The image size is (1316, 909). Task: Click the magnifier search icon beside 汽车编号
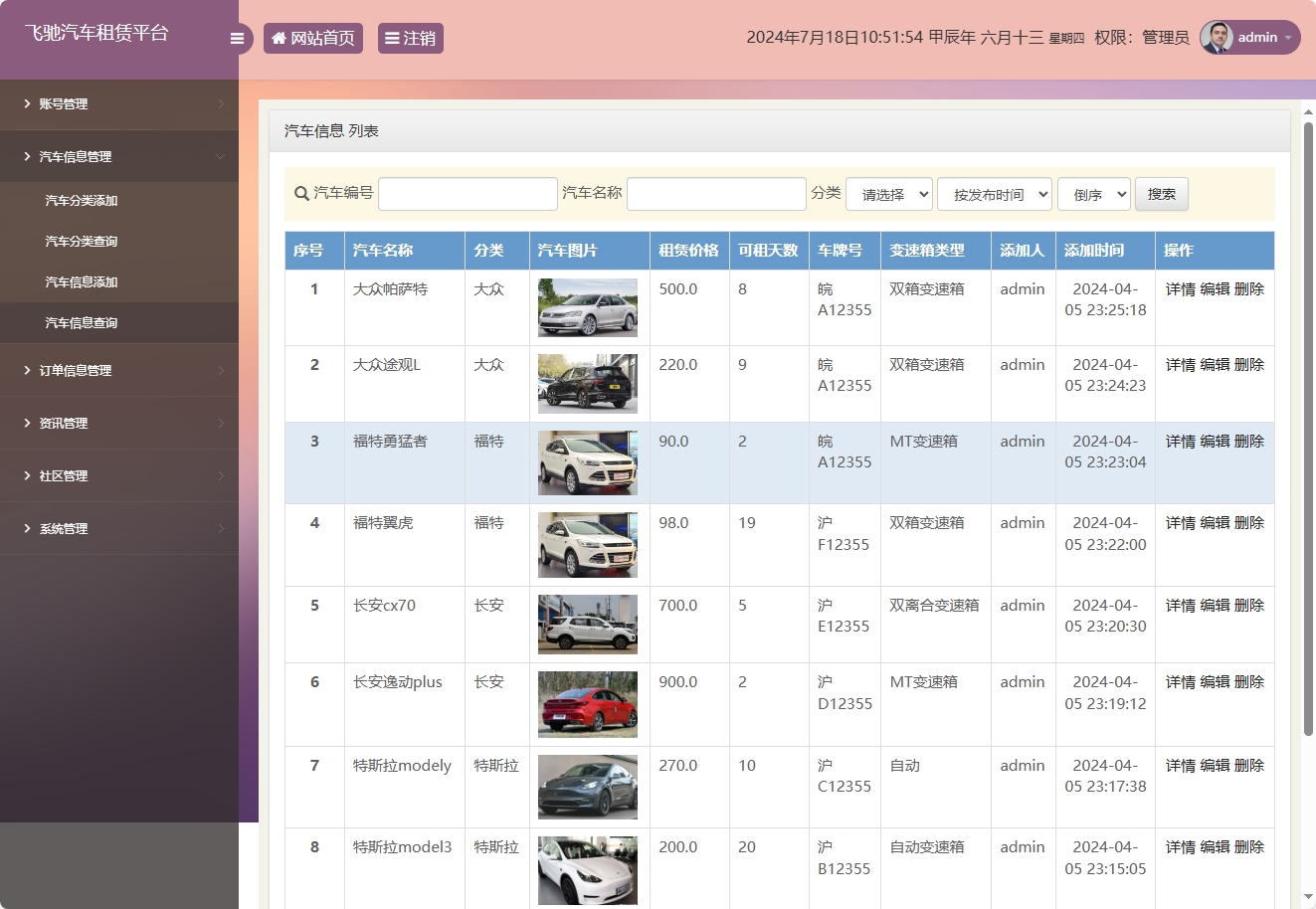(301, 193)
